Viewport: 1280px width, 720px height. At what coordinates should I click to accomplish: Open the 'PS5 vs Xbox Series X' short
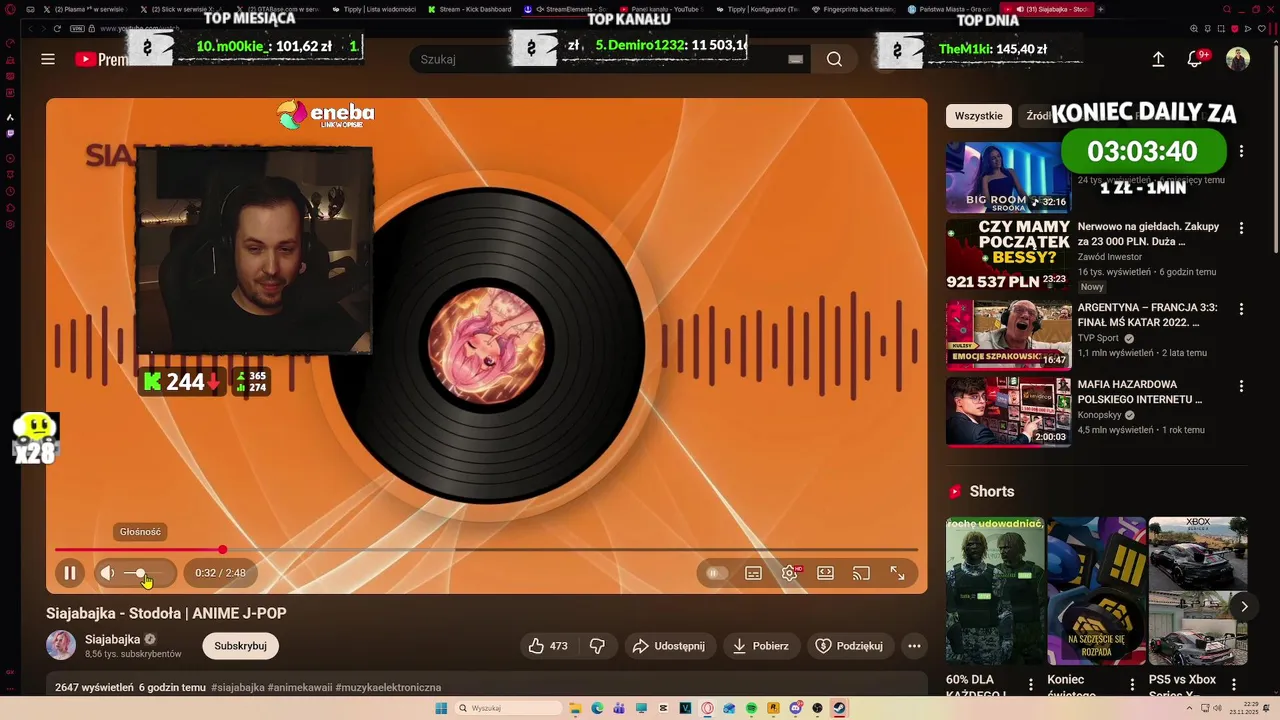click(1198, 591)
